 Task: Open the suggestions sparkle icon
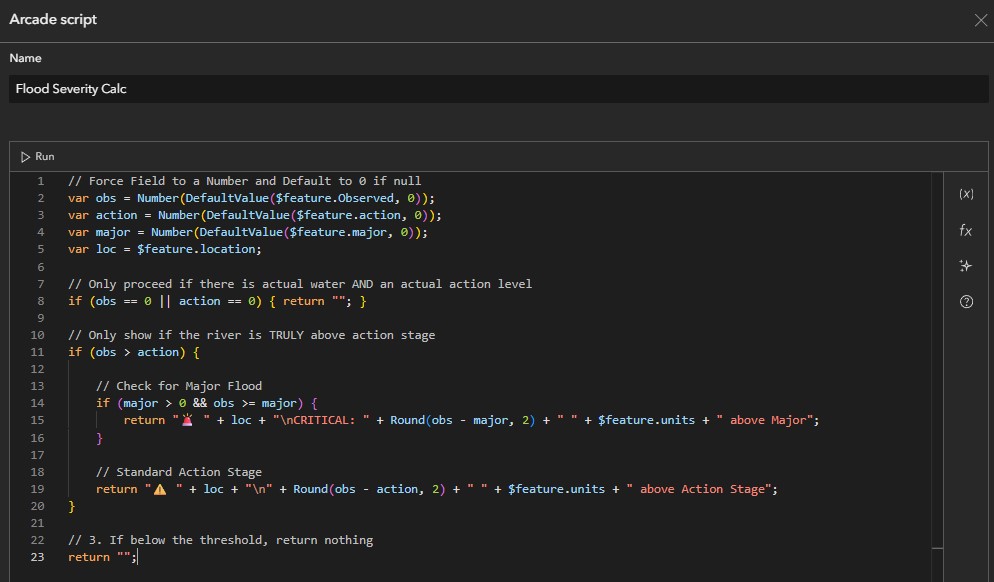point(966,266)
